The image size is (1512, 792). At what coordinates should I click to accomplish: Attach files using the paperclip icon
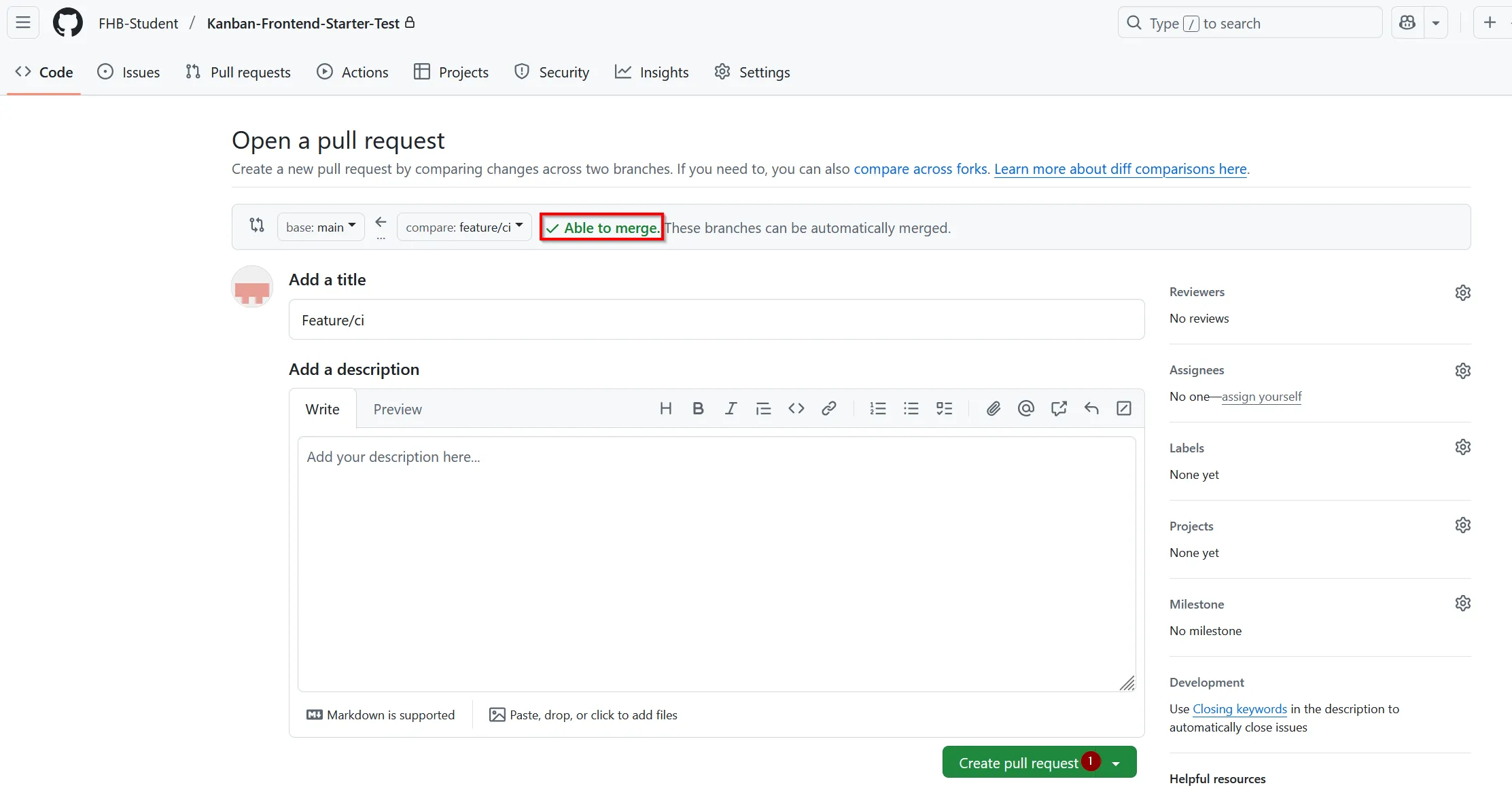(993, 408)
